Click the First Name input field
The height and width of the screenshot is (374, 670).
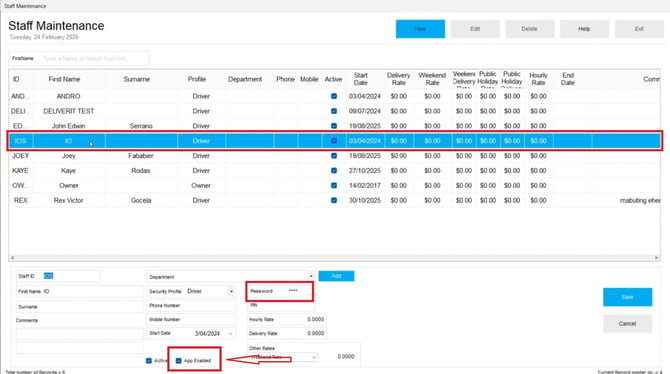click(79, 292)
